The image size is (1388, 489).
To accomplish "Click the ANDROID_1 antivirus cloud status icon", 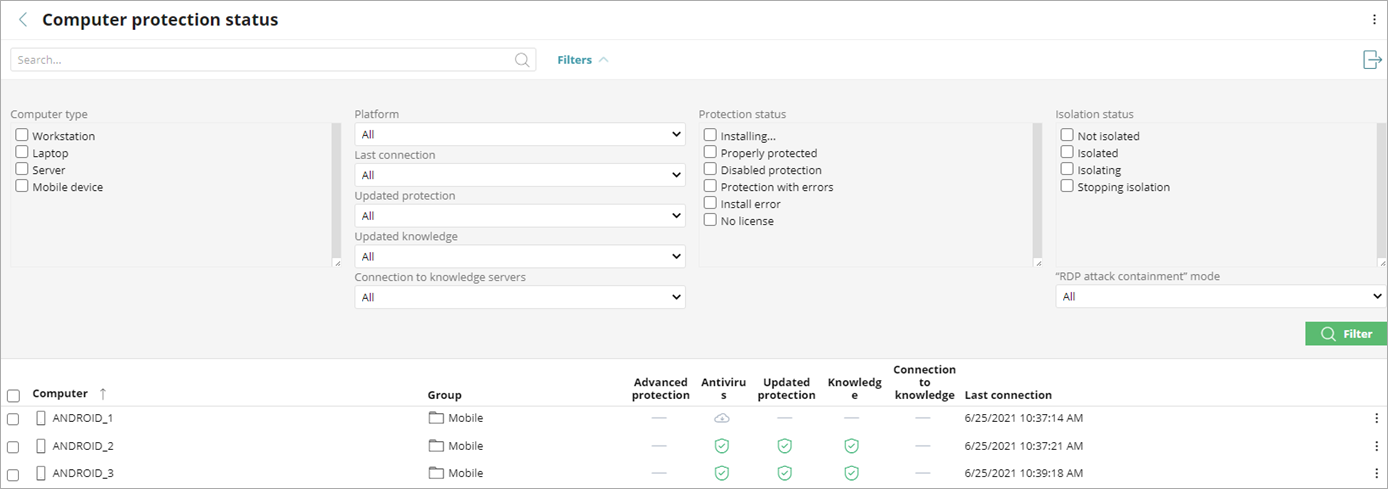I will (721, 418).
